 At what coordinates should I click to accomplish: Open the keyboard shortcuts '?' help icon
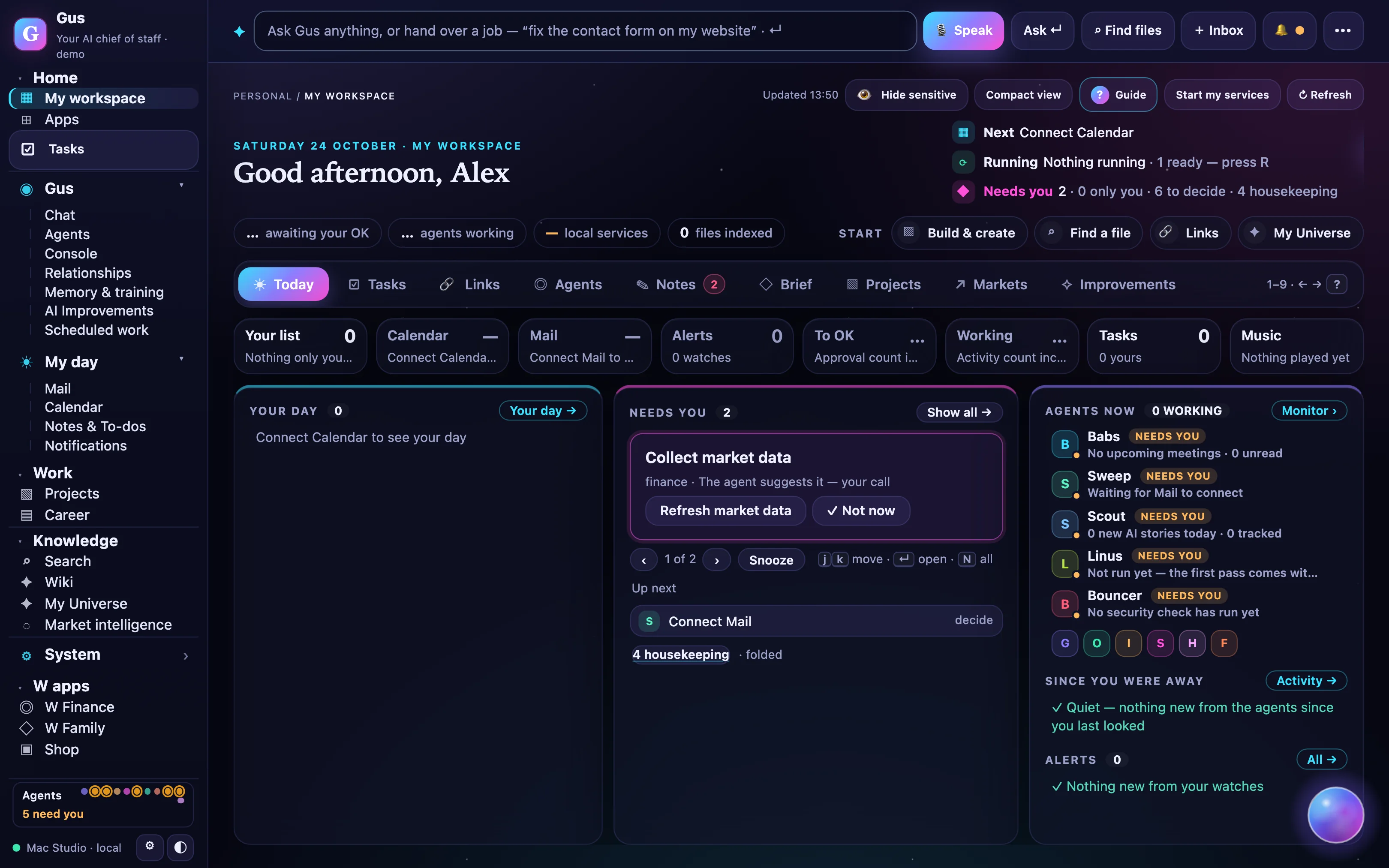click(1337, 284)
